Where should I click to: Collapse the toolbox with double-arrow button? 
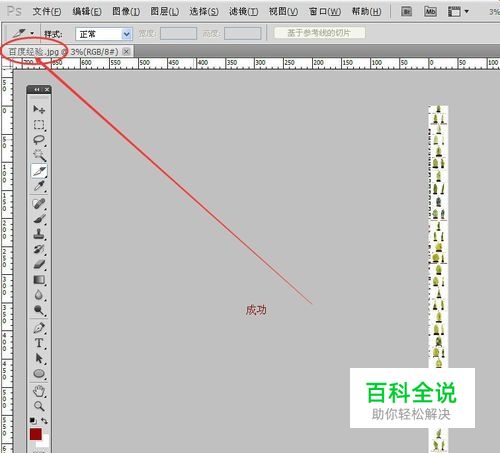[x=37, y=89]
